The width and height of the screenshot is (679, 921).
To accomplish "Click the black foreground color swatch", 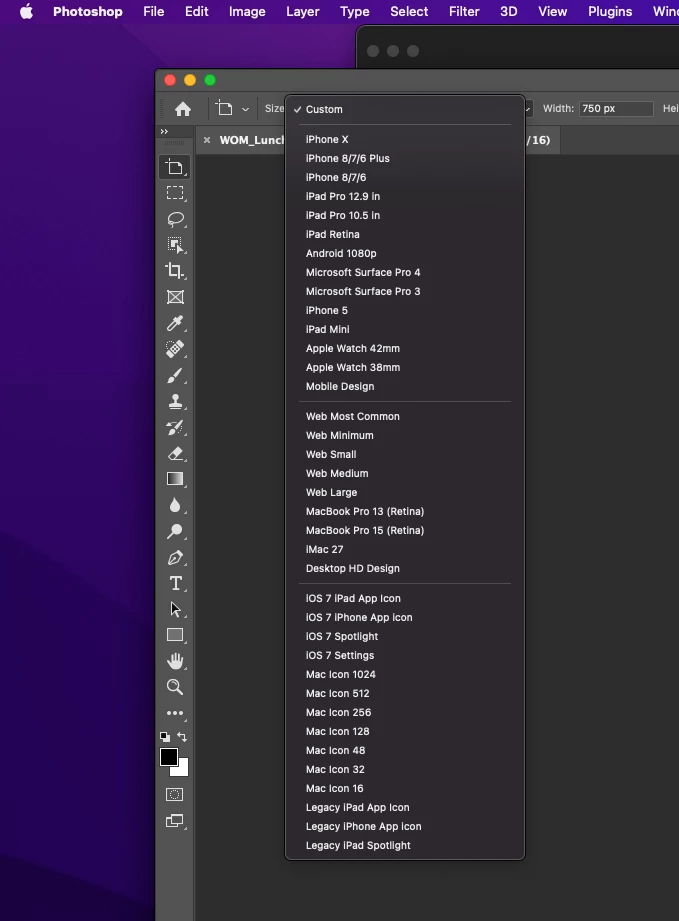I will click(169, 757).
